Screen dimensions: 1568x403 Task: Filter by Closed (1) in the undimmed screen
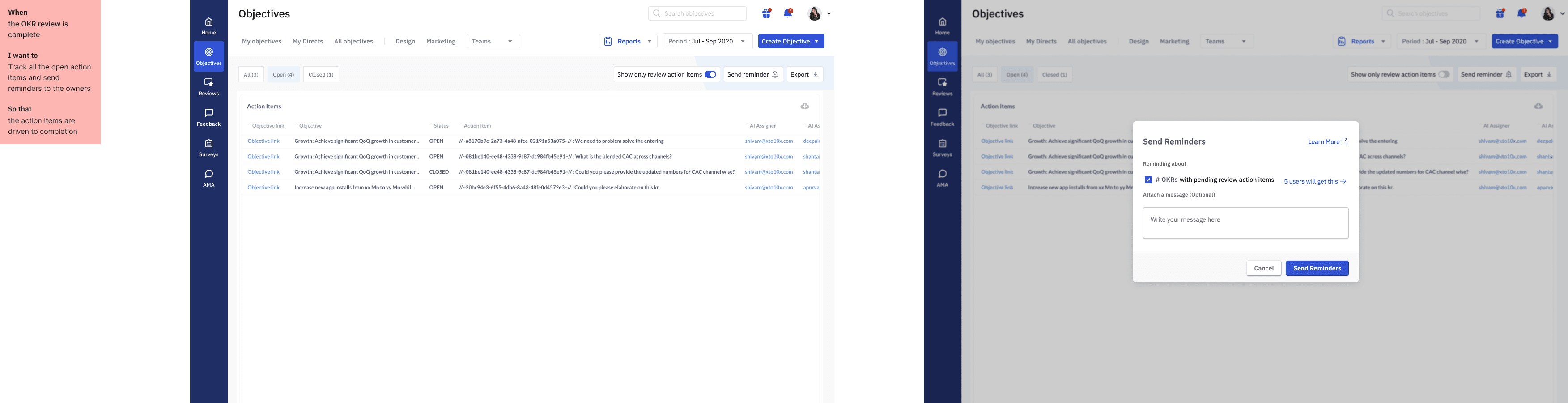[x=321, y=74]
